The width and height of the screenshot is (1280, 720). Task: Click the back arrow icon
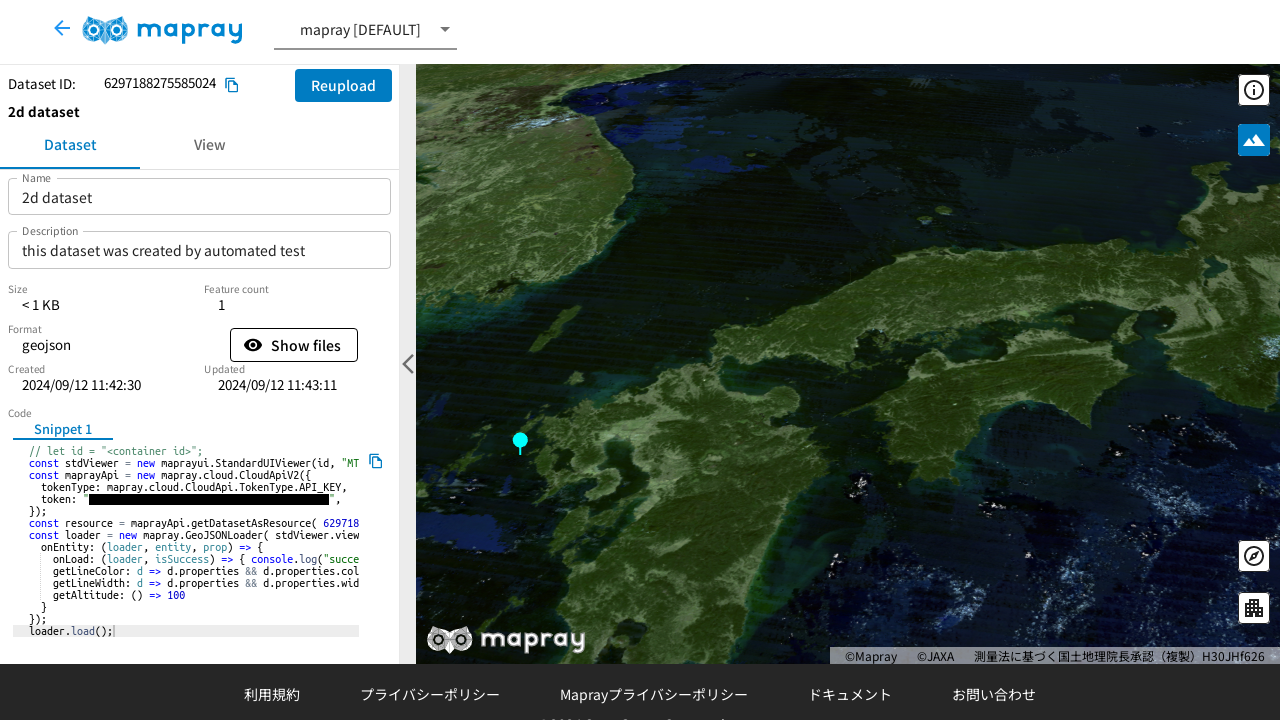click(62, 28)
